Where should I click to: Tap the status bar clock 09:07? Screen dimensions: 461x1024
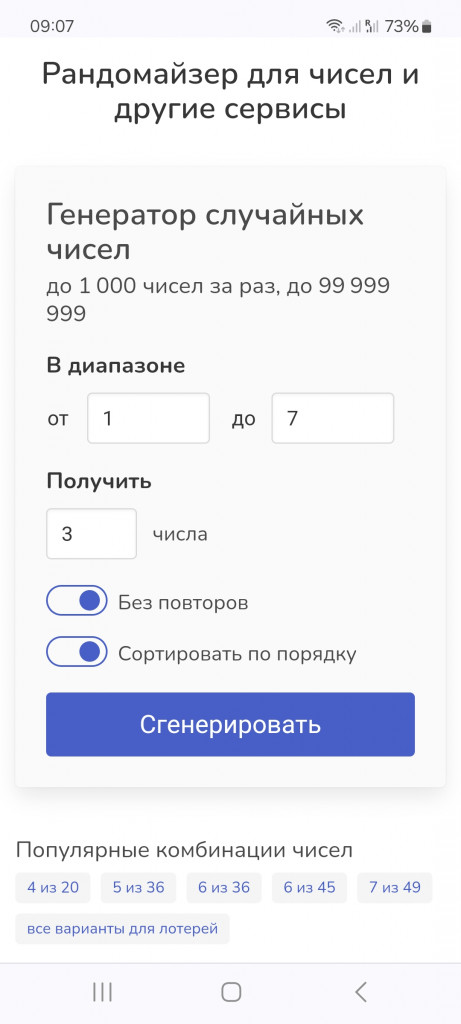coord(52,27)
